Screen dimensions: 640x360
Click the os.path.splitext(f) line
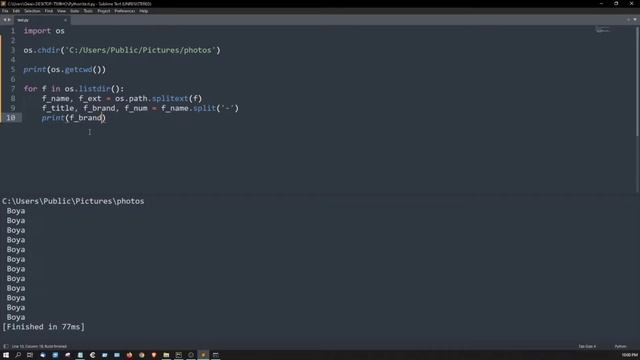pyautogui.click(x=122, y=98)
